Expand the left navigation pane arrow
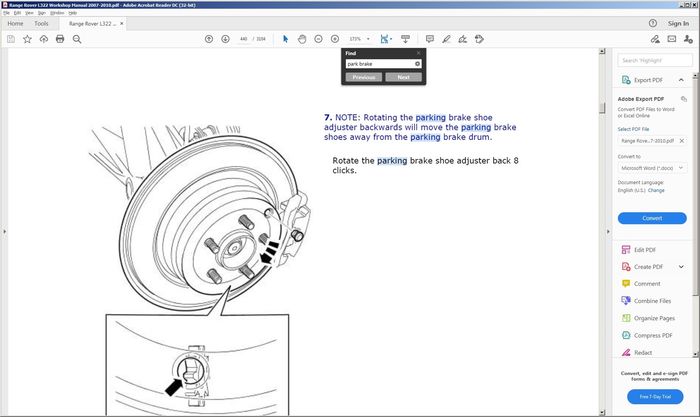This screenshot has height=417, width=700. [x=4, y=232]
